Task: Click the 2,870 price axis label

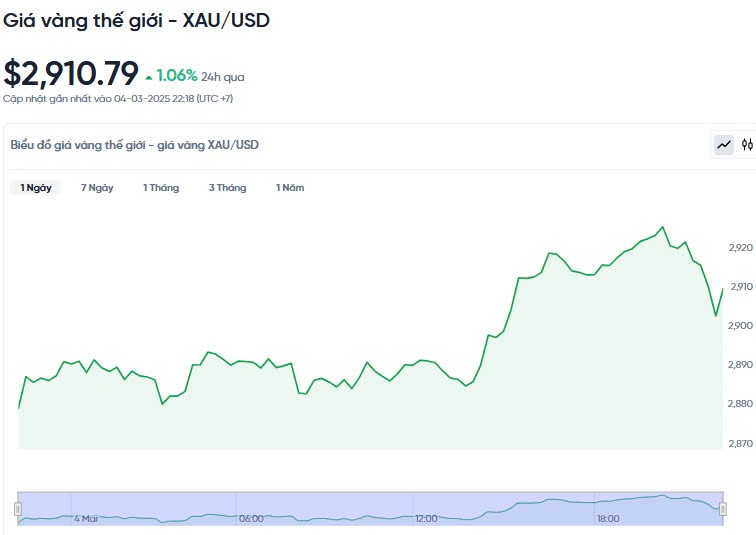Action: tap(740, 442)
